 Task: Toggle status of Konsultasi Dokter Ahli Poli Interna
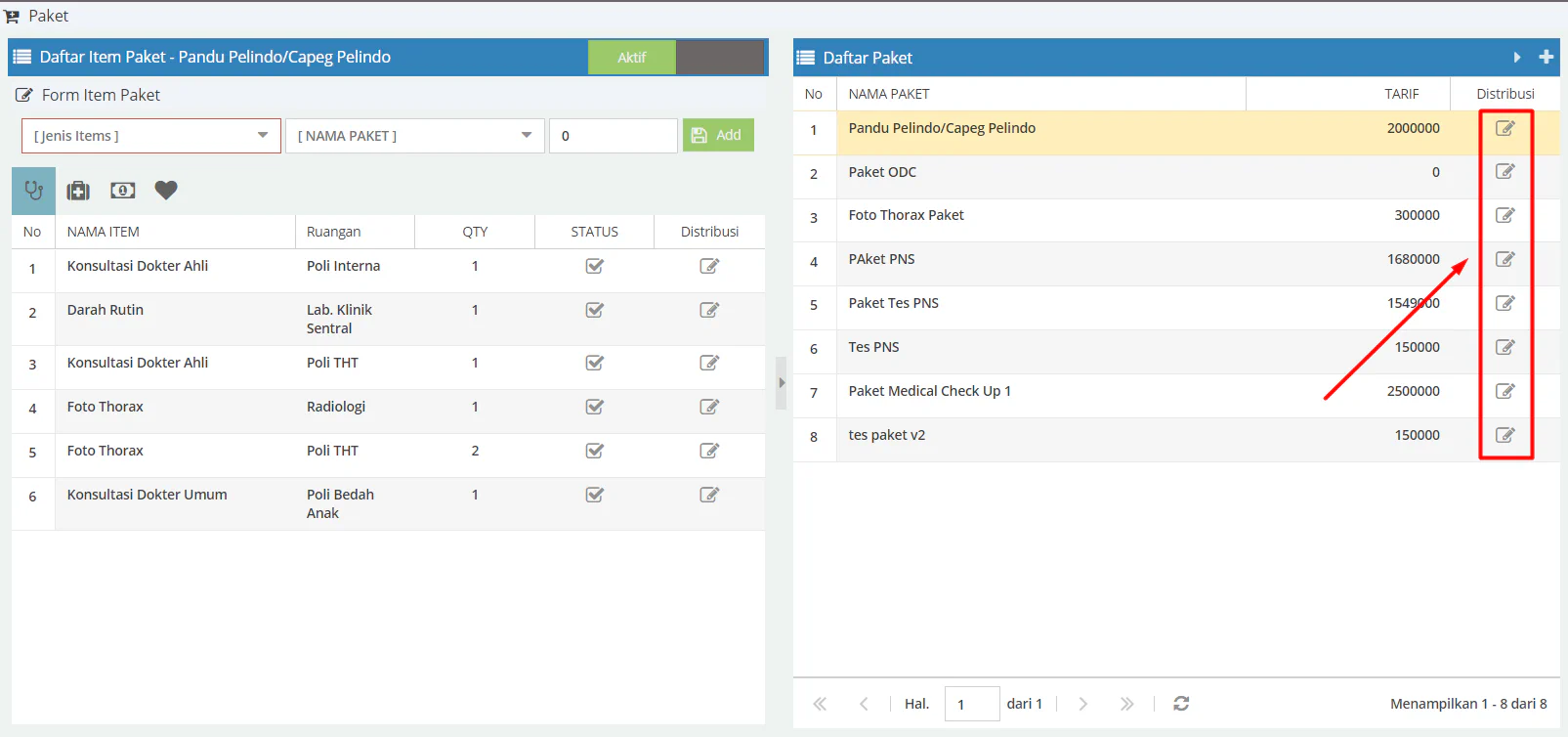click(594, 266)
